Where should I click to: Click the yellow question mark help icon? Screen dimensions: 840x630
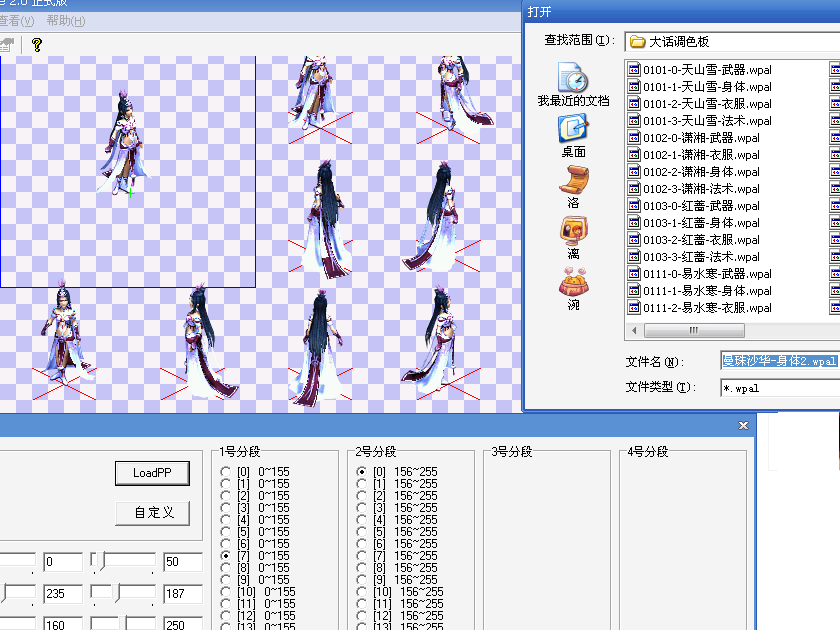click(37, 44)
